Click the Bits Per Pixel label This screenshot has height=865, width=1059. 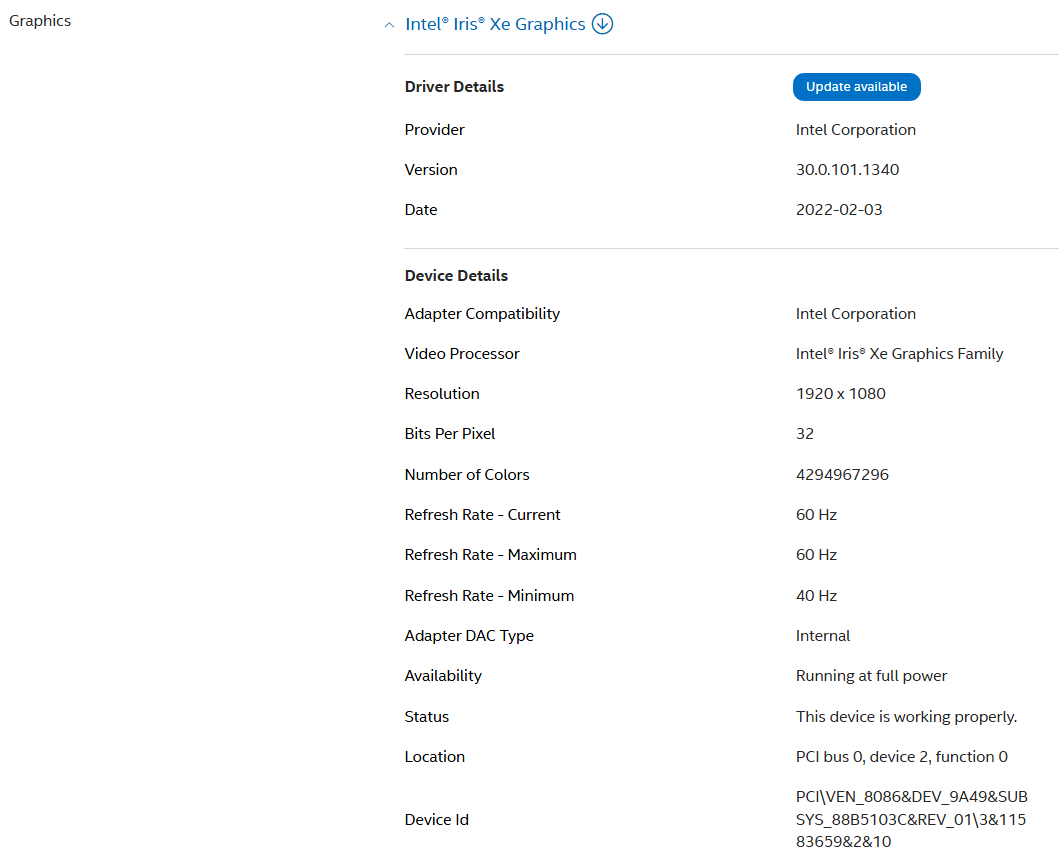click(450, 434)
